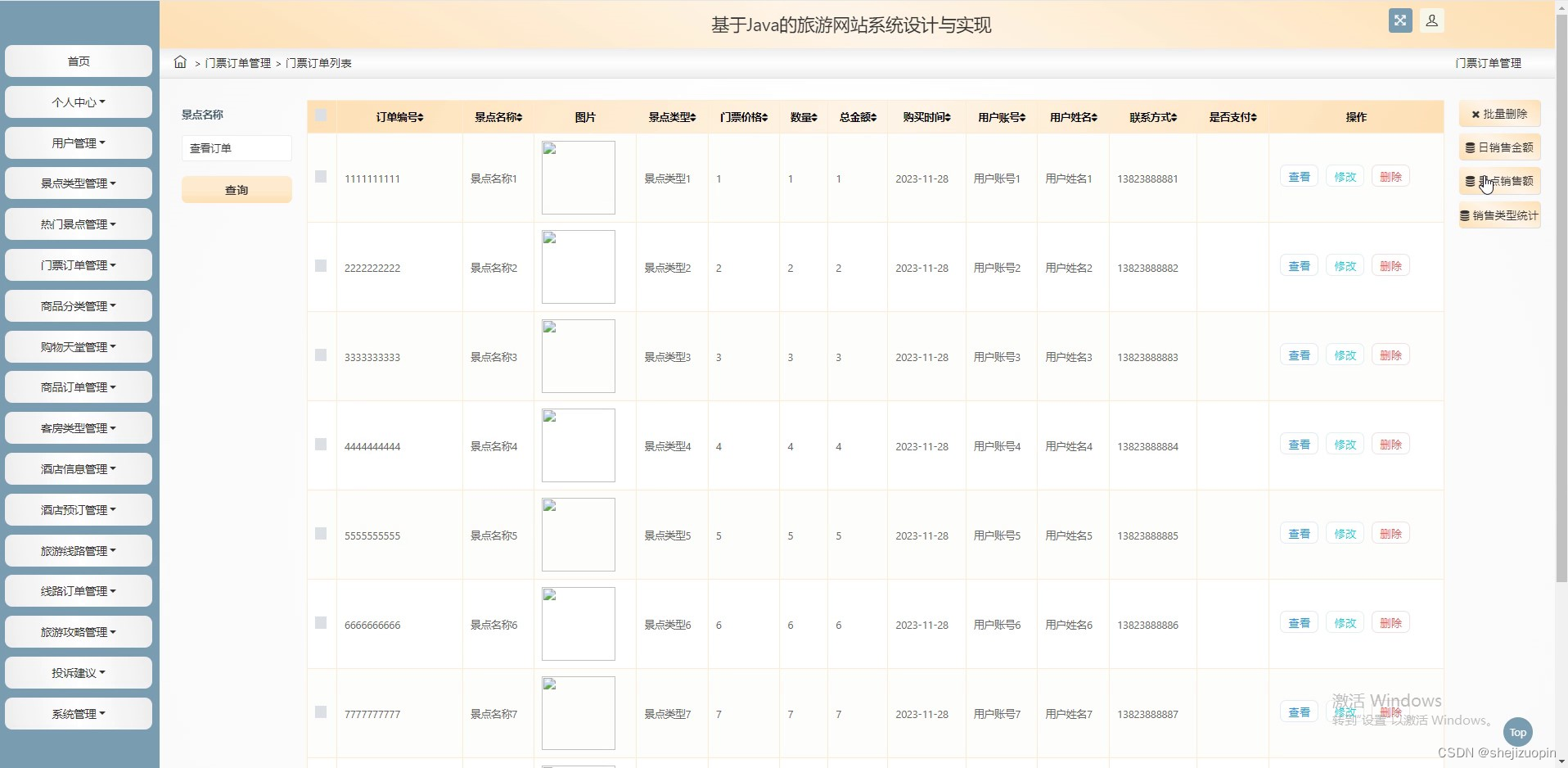Expand 热门景点管理 sidebar menu

pyautogui.click(x=79, y=224)
